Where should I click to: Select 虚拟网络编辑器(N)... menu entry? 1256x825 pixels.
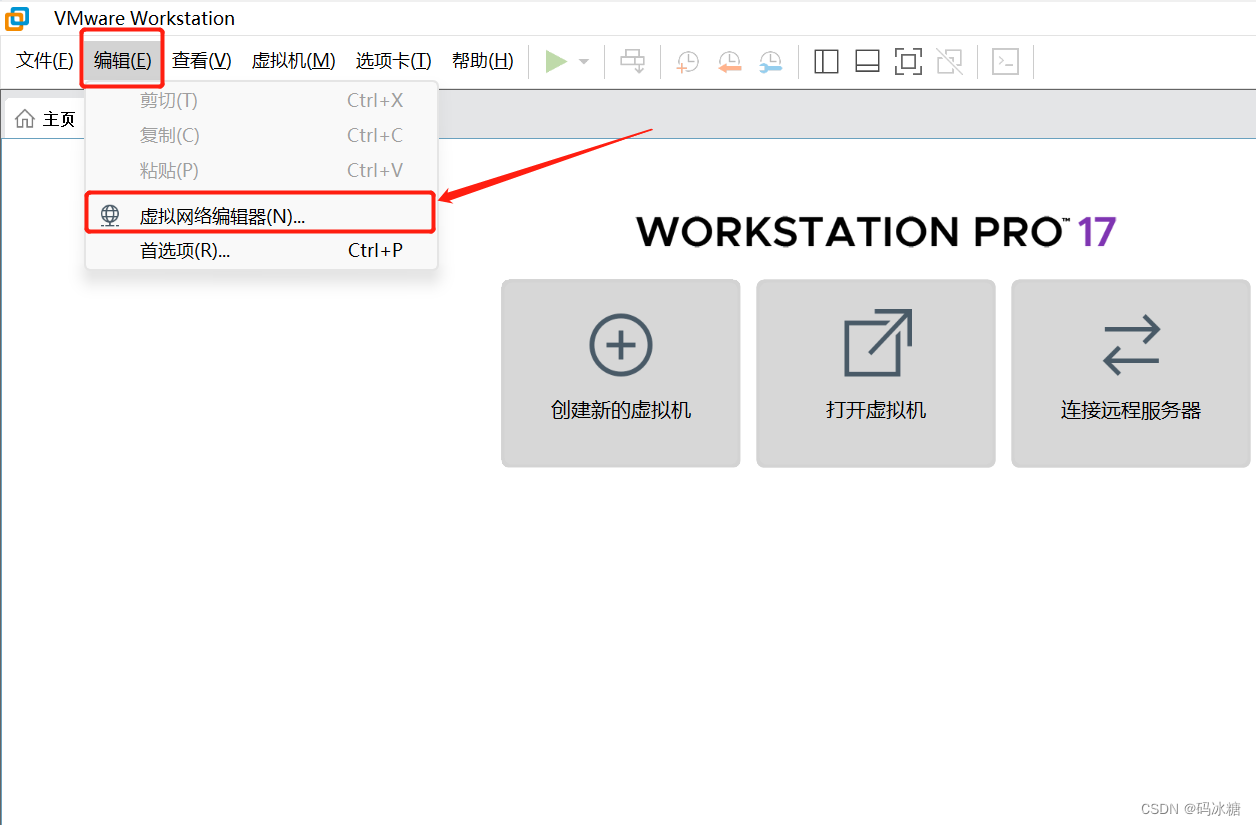[261, 216]
